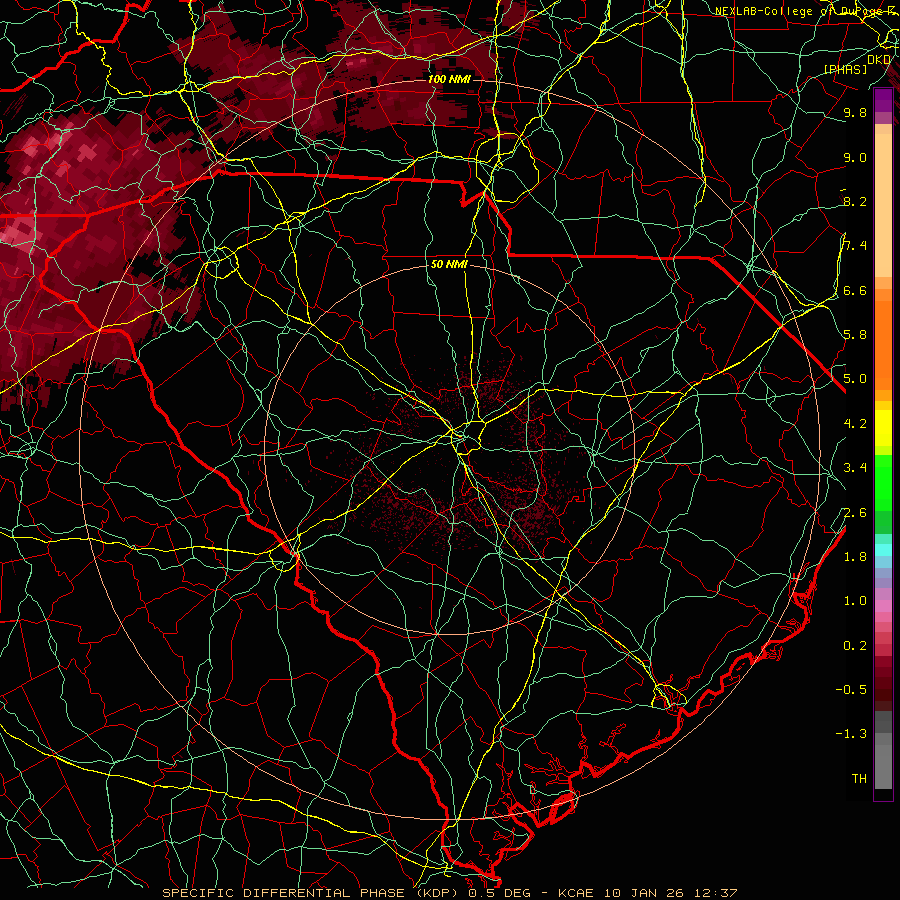
Task: Click the 5.0 value on the legend
Action: pos(855,379)
